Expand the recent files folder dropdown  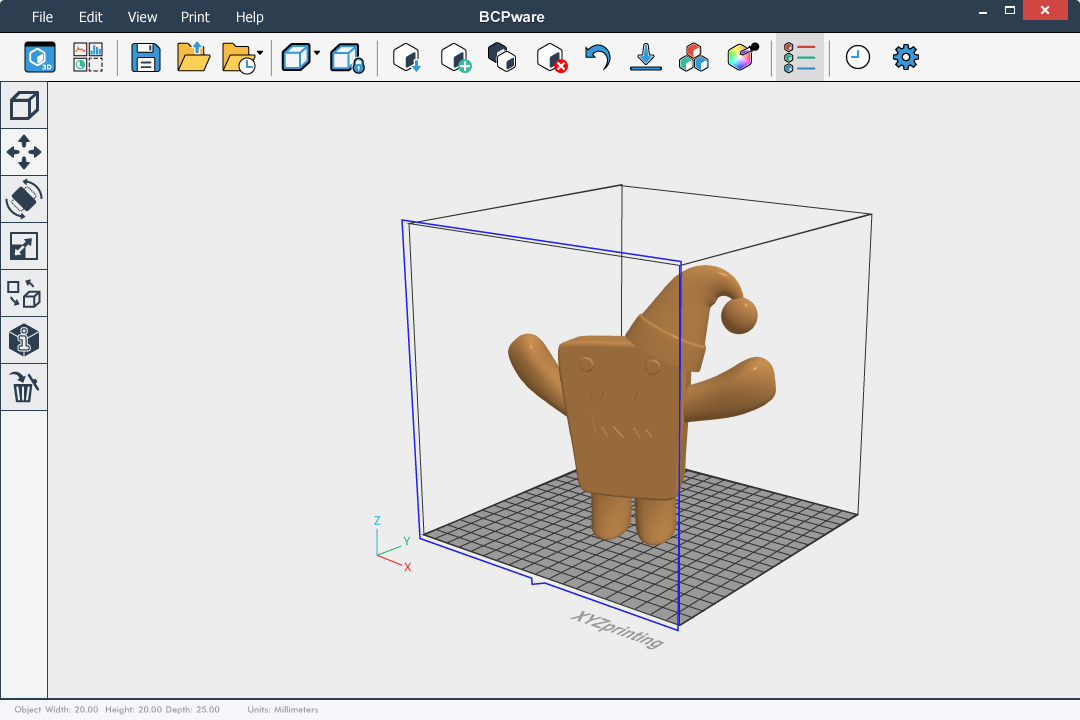(260, 53)
